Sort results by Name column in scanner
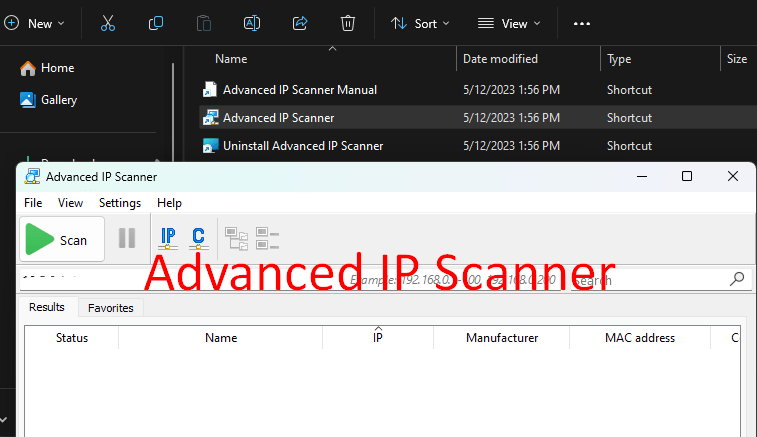The height and width of the screenshot is (437, 757). (x=221, y=338)
